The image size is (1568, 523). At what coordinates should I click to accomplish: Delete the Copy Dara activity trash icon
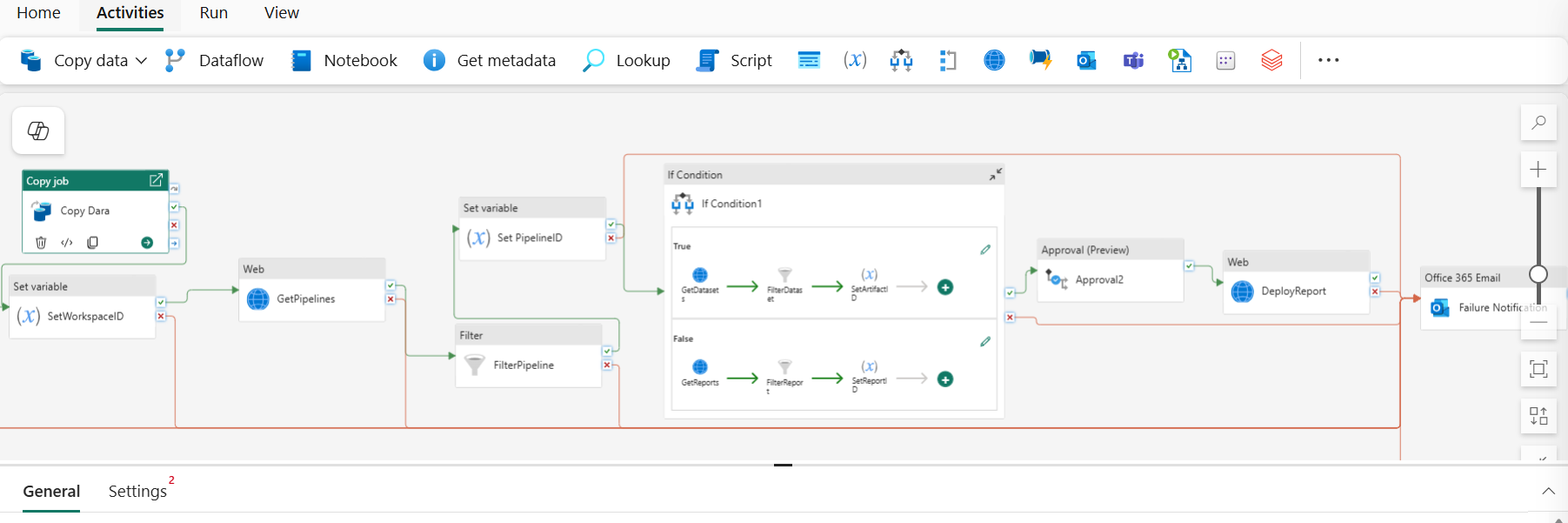tap(41, 242)
